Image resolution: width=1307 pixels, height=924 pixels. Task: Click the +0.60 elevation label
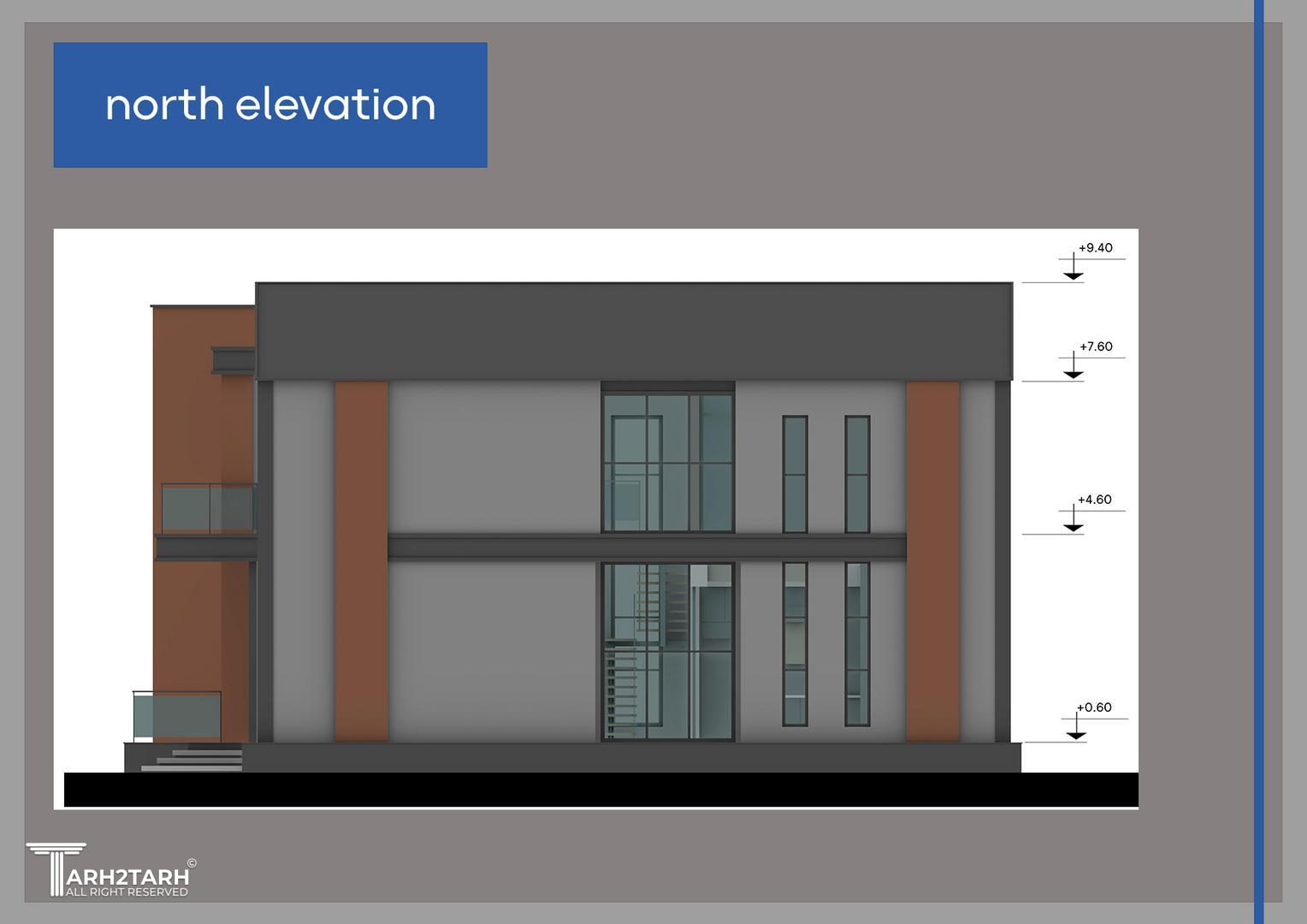tap(1094, 708)
